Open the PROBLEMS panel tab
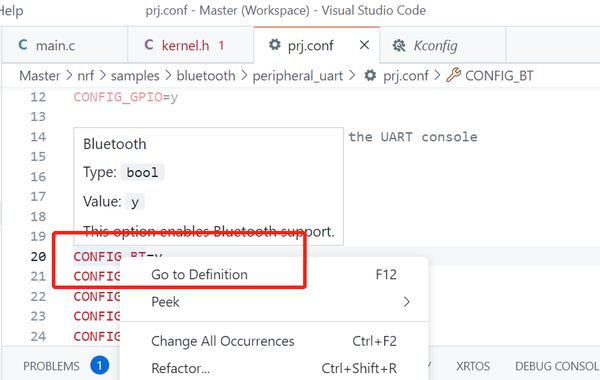 (51, 366)
